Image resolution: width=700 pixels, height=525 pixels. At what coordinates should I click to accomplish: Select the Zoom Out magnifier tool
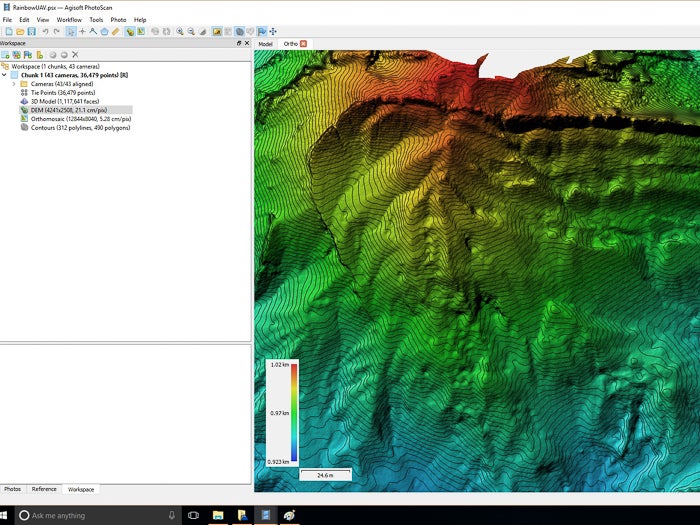(x=192, y=32)
